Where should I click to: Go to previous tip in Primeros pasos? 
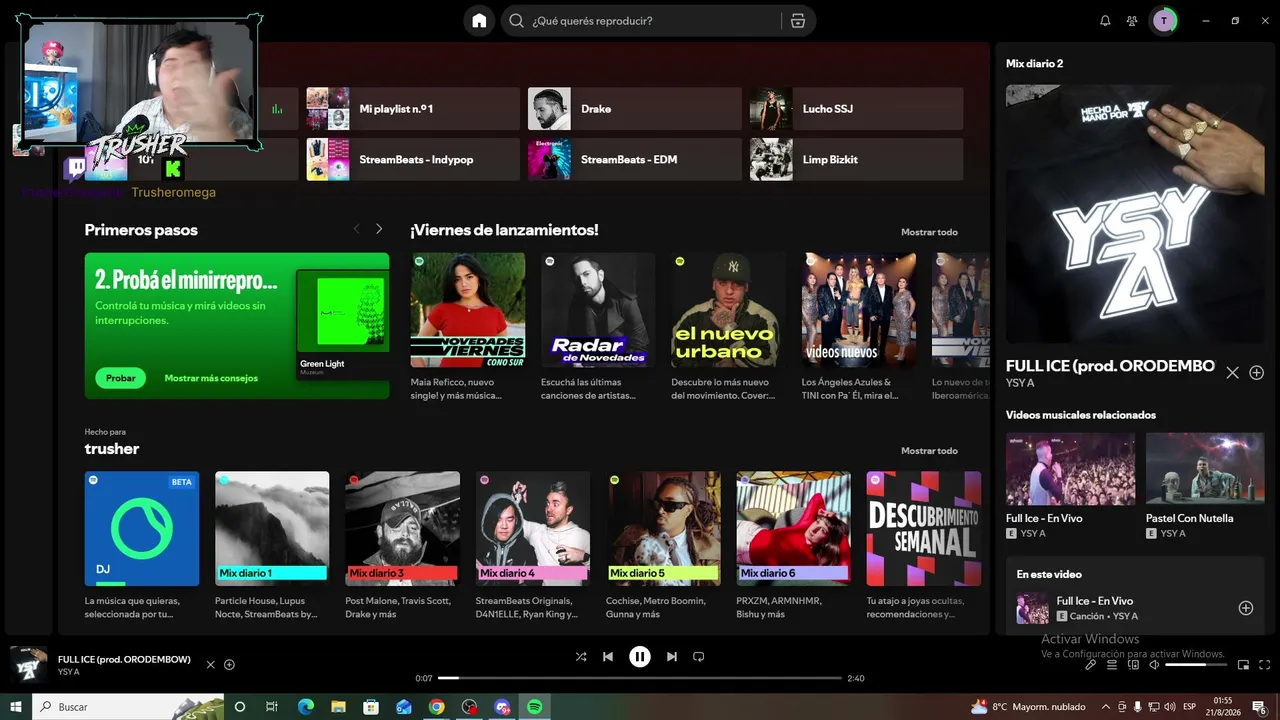tap(356, 229)
